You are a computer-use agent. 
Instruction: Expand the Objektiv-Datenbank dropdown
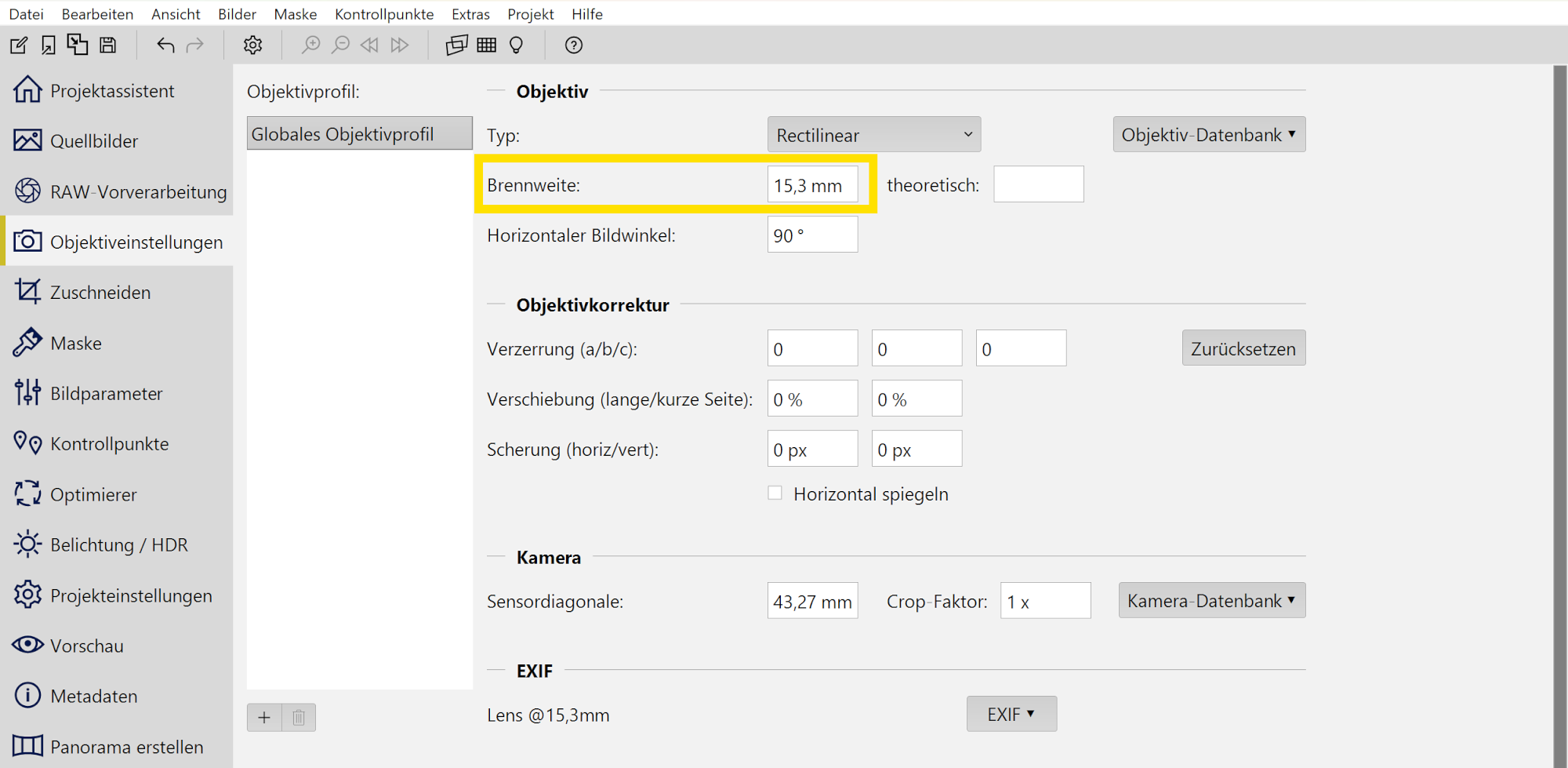1209,135
